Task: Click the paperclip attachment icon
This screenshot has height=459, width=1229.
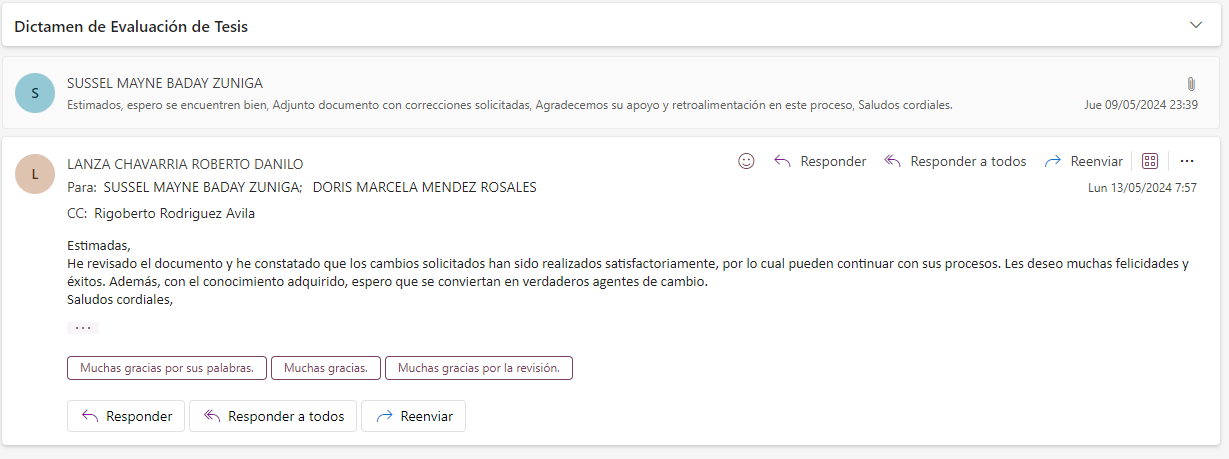Action: point(1191,84)
